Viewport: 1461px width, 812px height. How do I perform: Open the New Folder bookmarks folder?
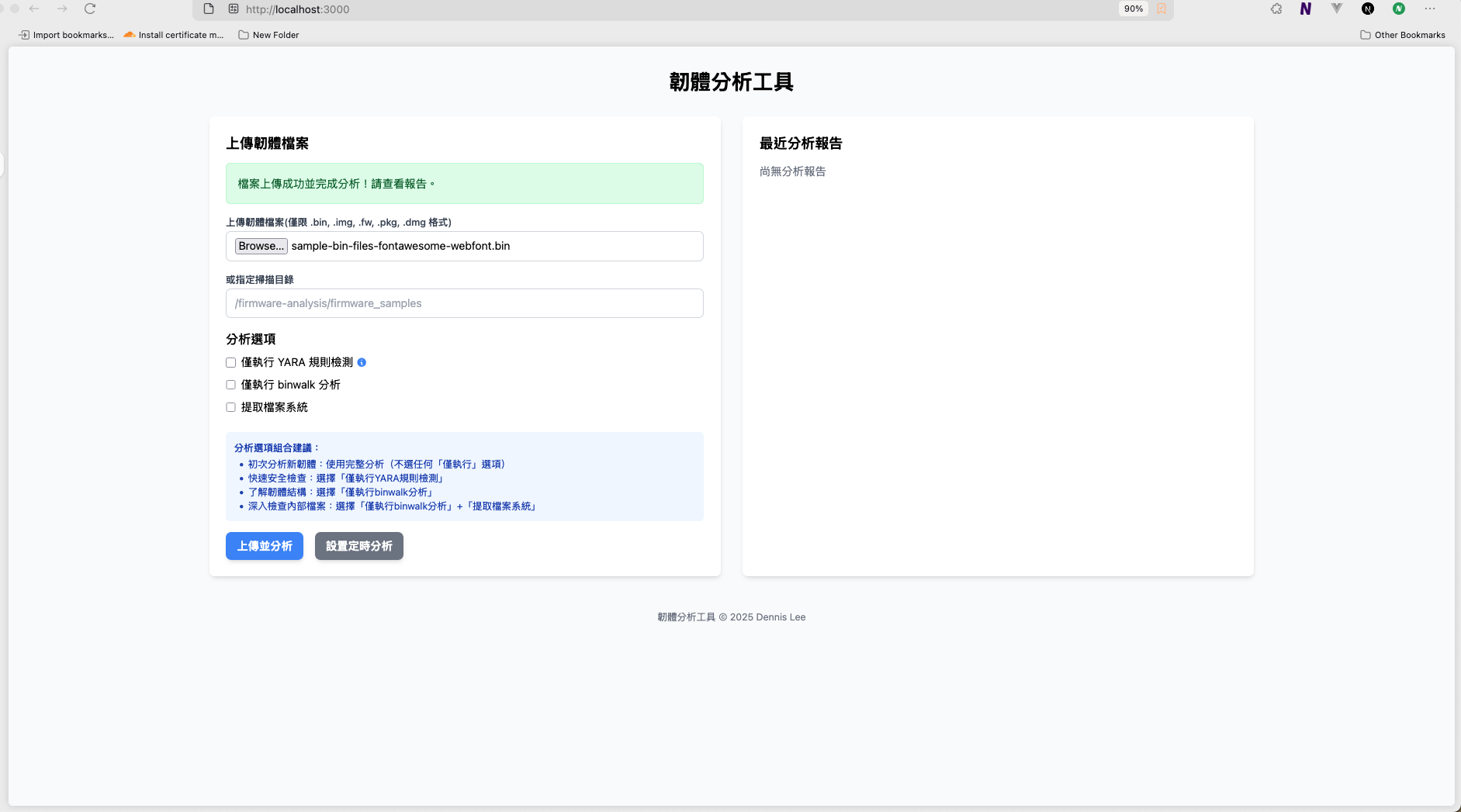point(268,35)
